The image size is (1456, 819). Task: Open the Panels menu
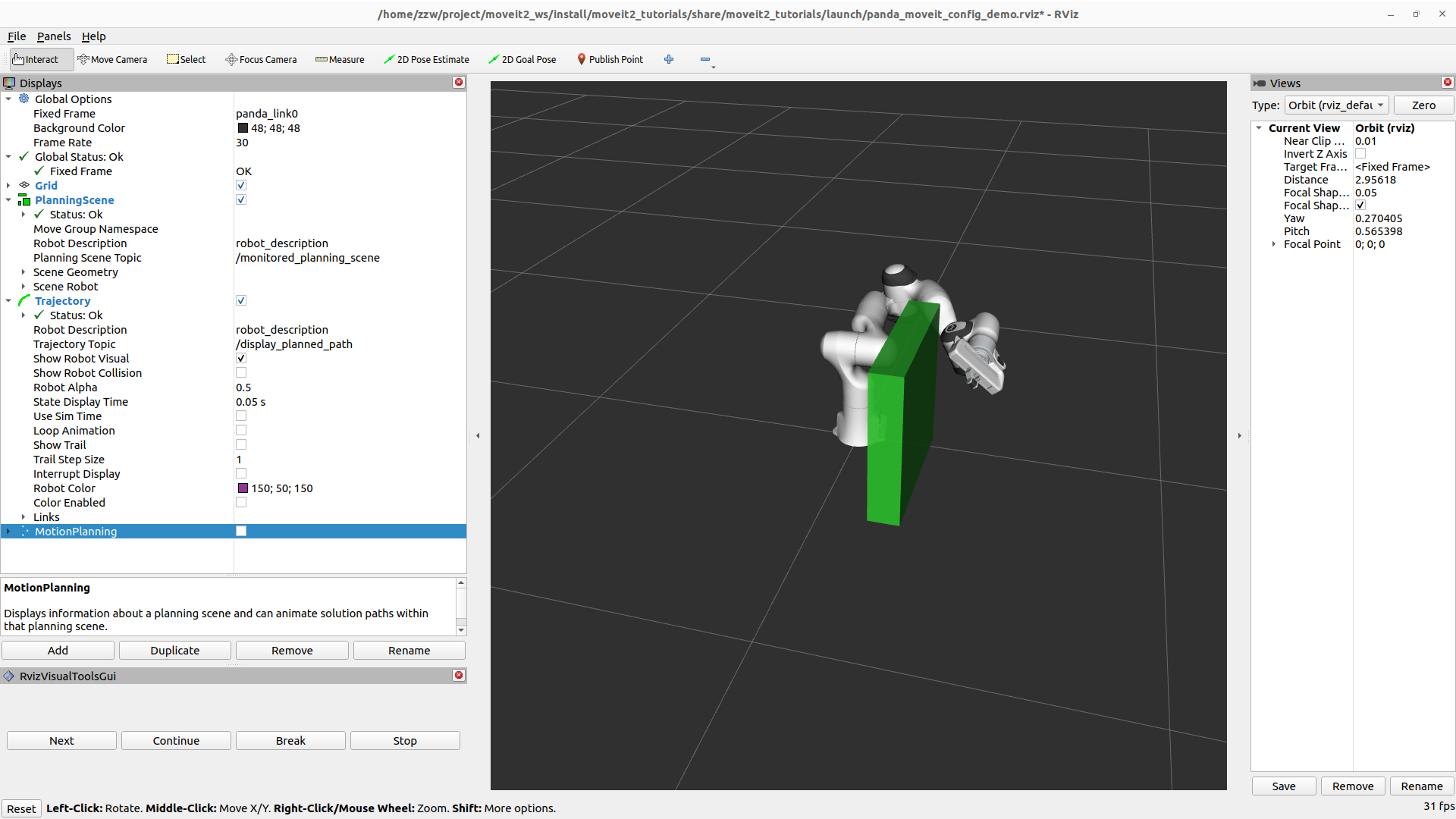(x=54, y=36)
